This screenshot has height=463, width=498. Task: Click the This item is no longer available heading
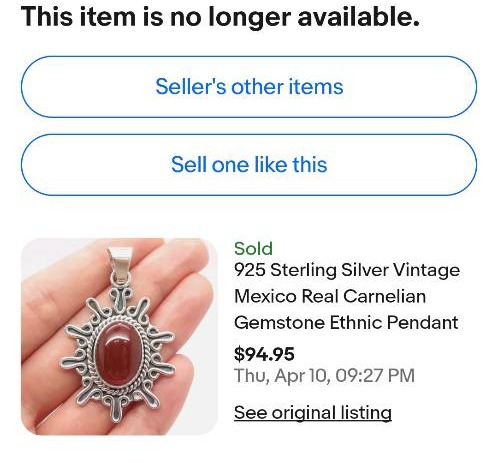(x=220, y=17)
